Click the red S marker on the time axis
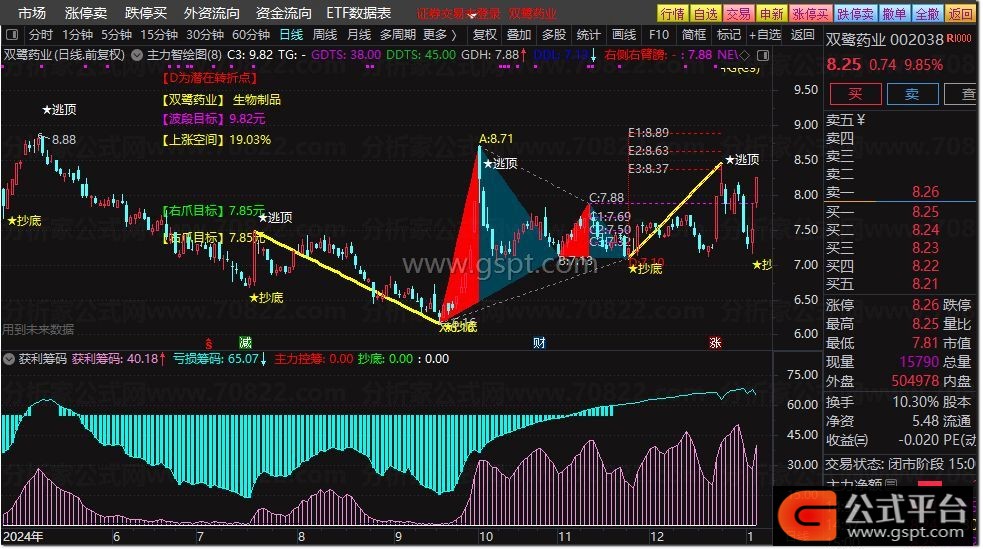 click(209, 343)
